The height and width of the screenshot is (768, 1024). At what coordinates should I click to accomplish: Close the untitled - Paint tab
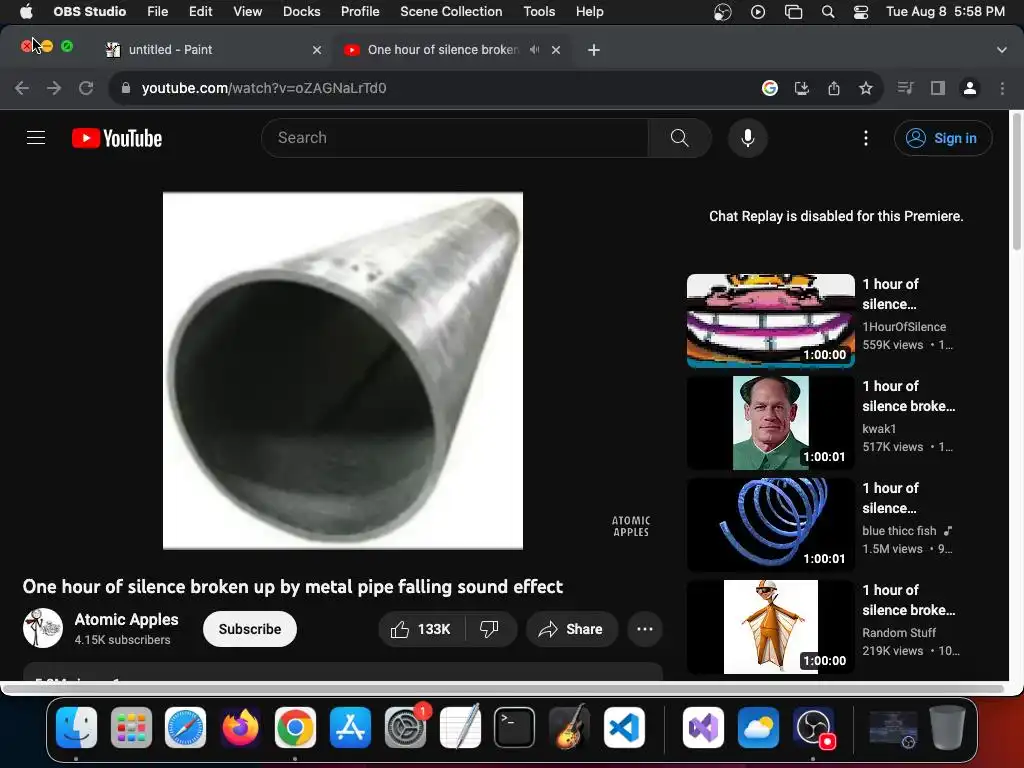click(317, 50)
